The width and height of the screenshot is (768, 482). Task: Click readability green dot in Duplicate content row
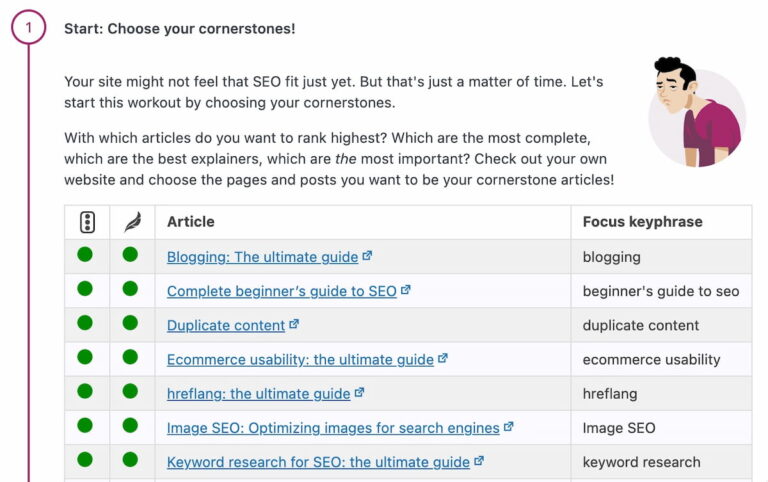tap(130, 323)
